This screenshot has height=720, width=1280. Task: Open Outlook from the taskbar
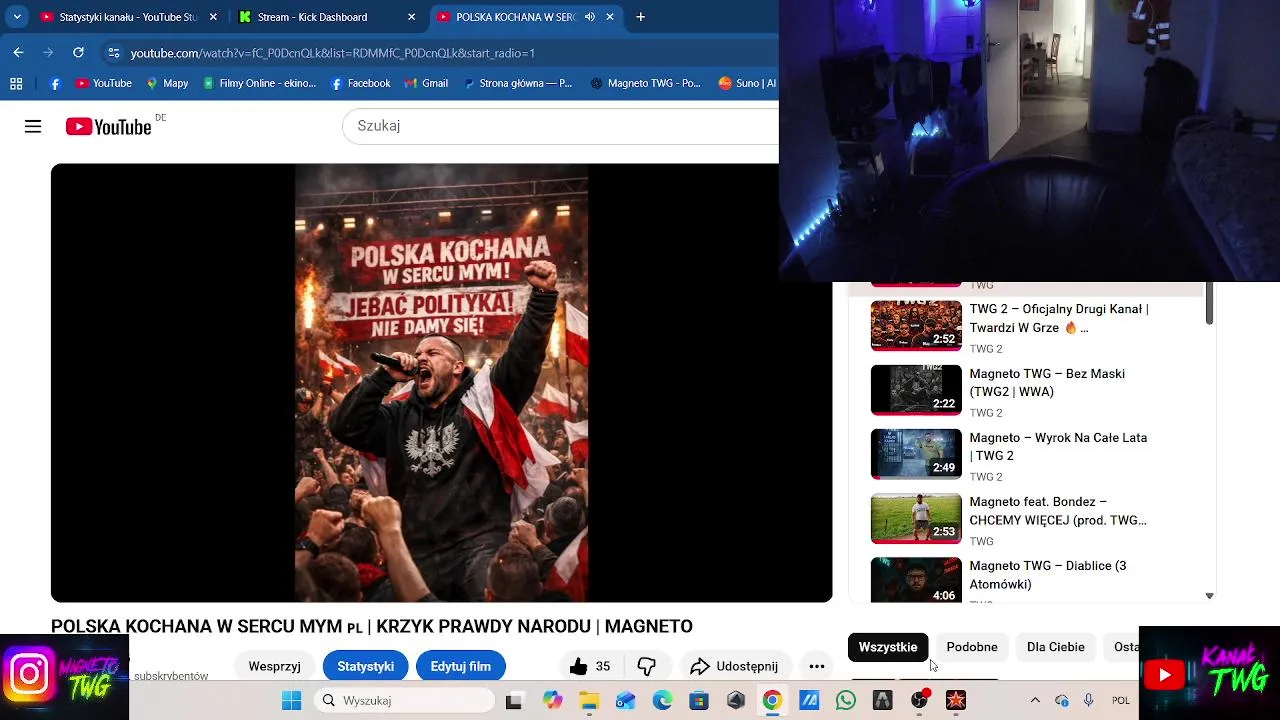(626, 701)
